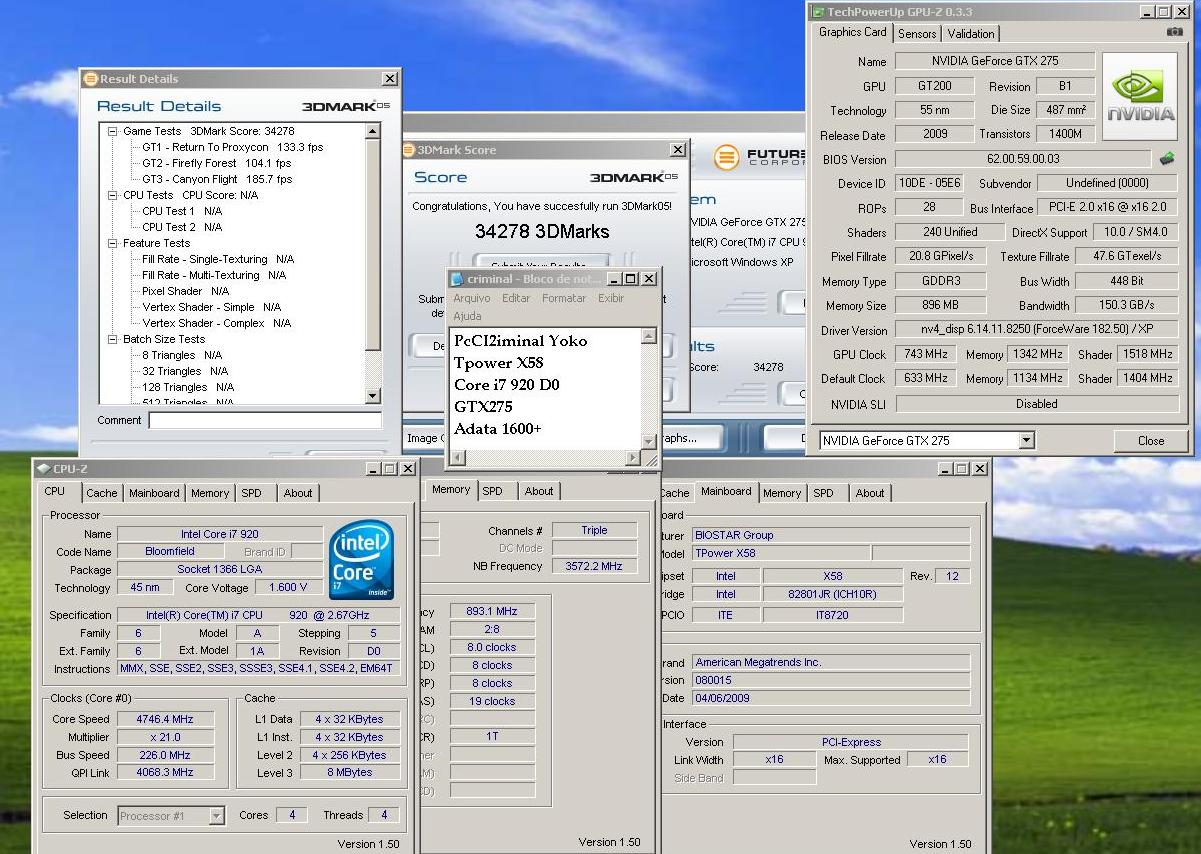Open the Sensors tab in GPU-Z
This screenshot has height=854, width=1201.
[917, 33]
